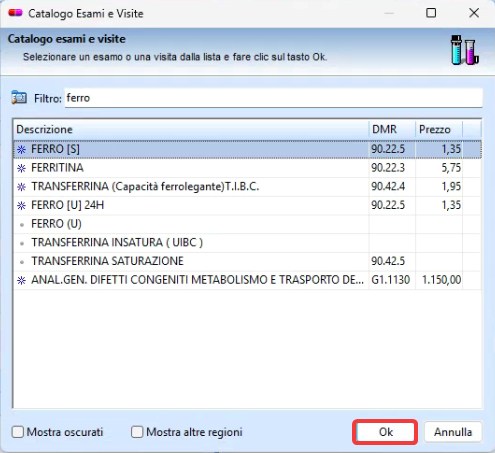Click DMR code 90.22.3 for FERRITINA
The height and width of the screenshot is (453, 495).
pyautogui.click(x=388, y=168)
